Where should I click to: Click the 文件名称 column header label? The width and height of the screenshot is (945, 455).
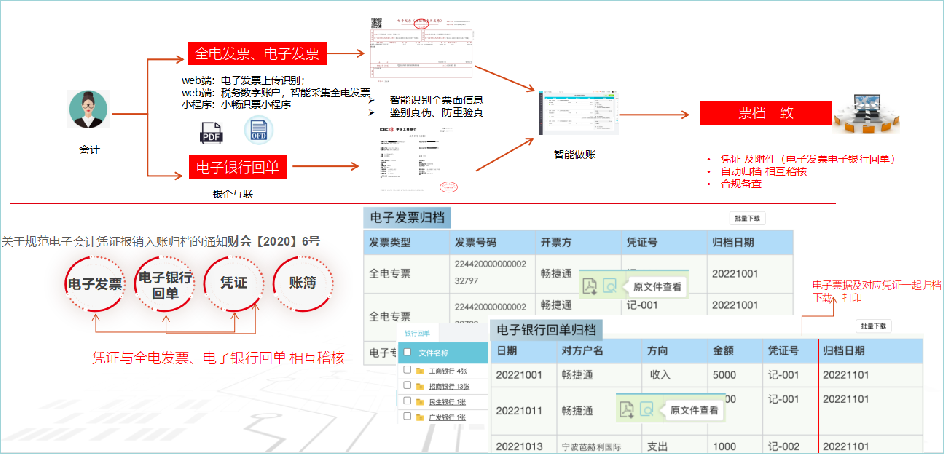pos(434,353)
